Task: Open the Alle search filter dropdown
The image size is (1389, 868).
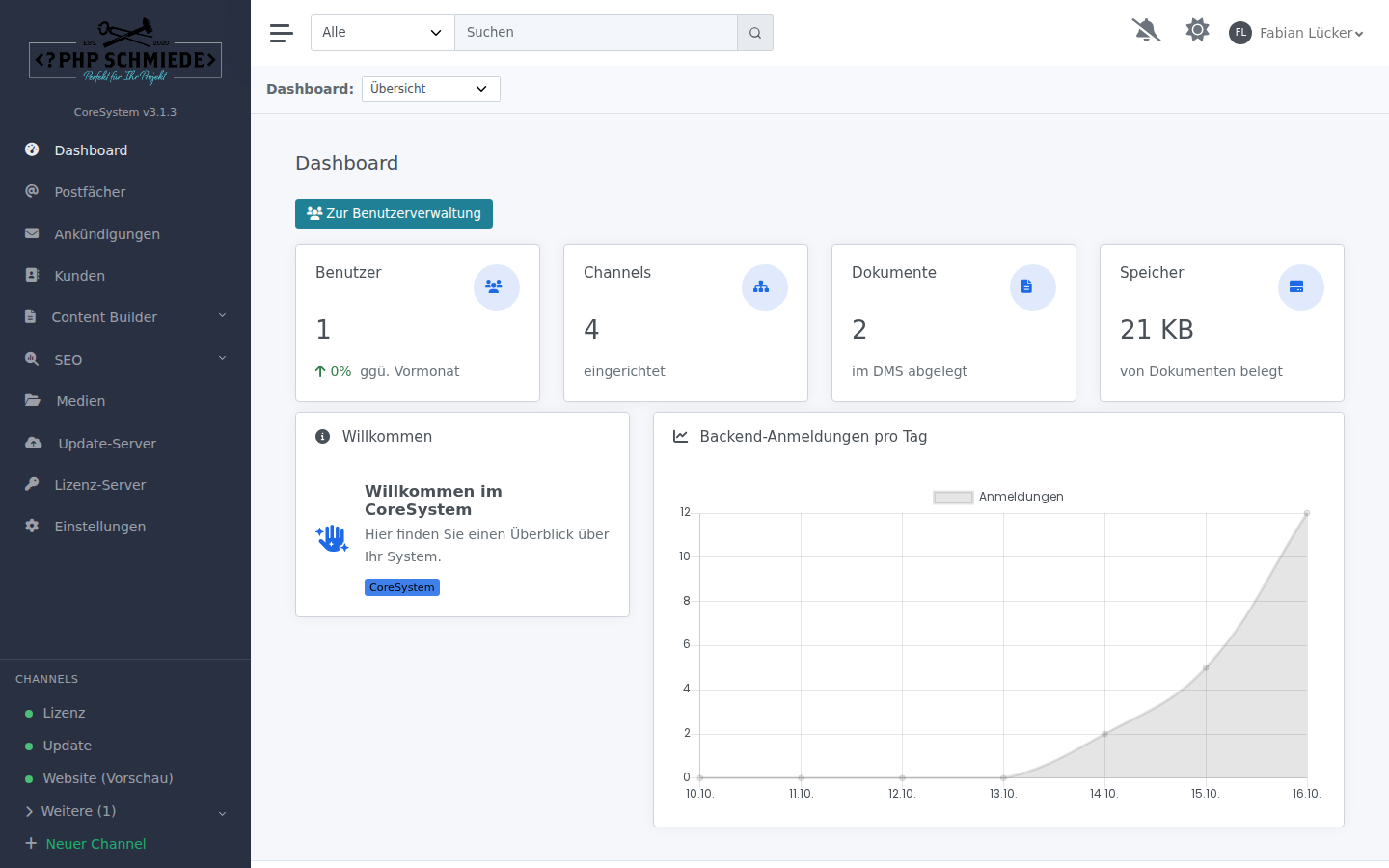Action: click(x=383, y=33)
